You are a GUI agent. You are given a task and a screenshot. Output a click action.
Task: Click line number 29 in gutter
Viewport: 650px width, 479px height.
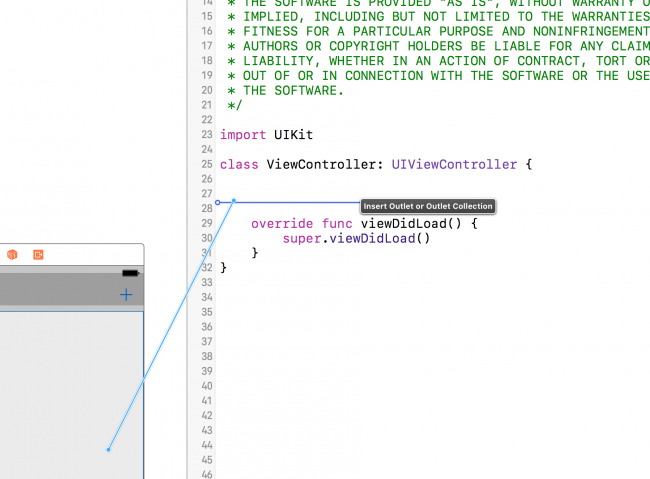click(206, 223)
